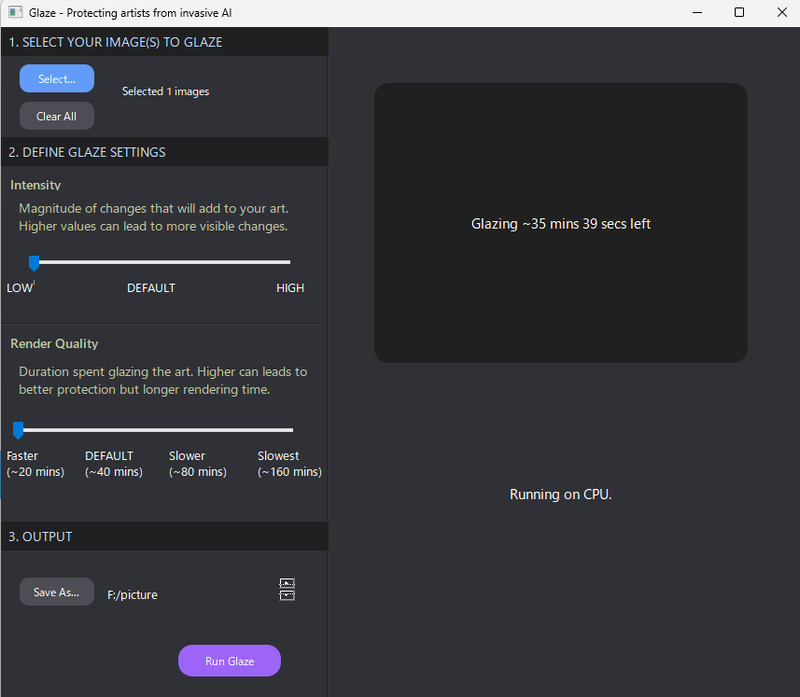Click the '2. DEFINE GLAZE SETTINGS' header

click(87, 153)
